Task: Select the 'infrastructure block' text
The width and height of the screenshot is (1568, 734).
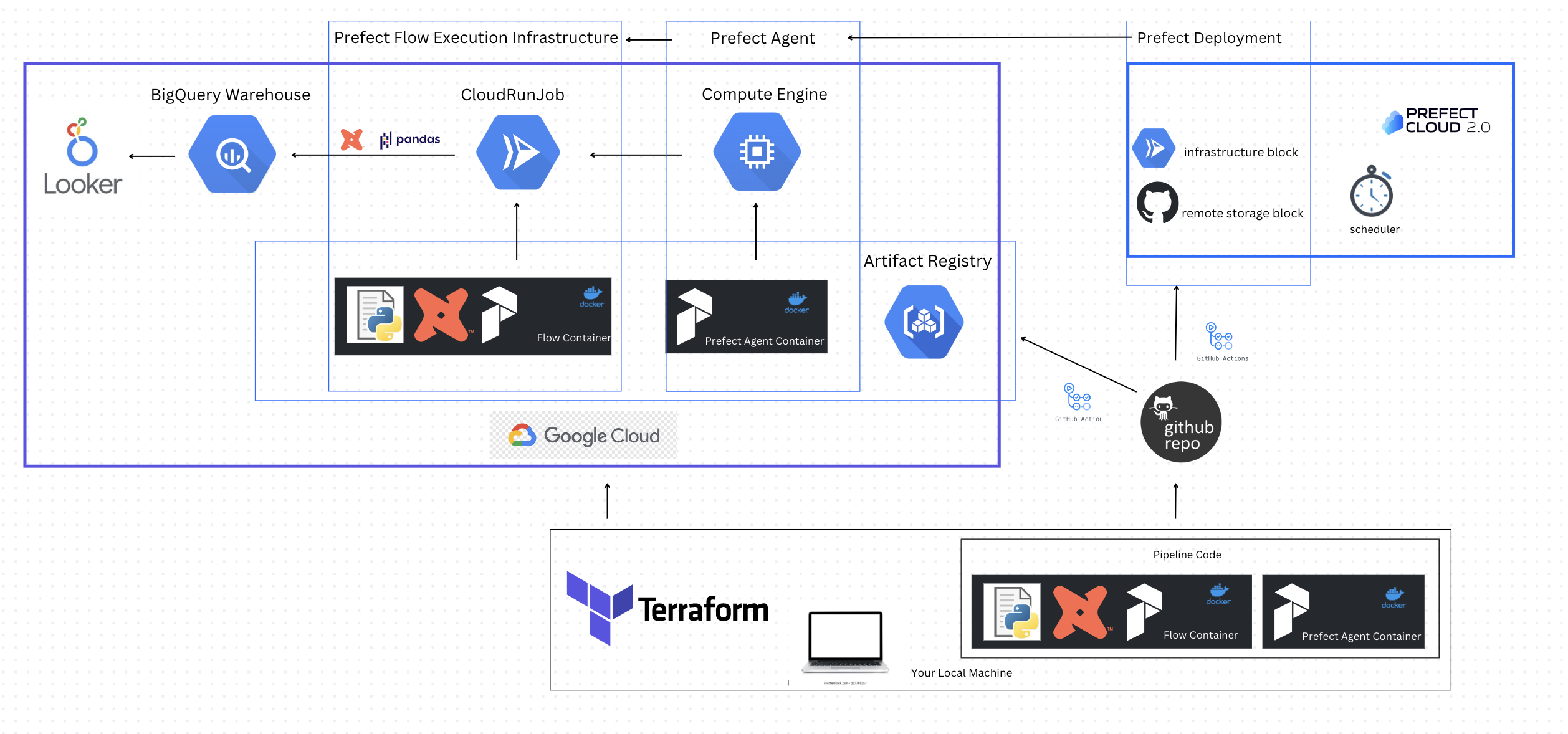Action: click(1240, 152)
